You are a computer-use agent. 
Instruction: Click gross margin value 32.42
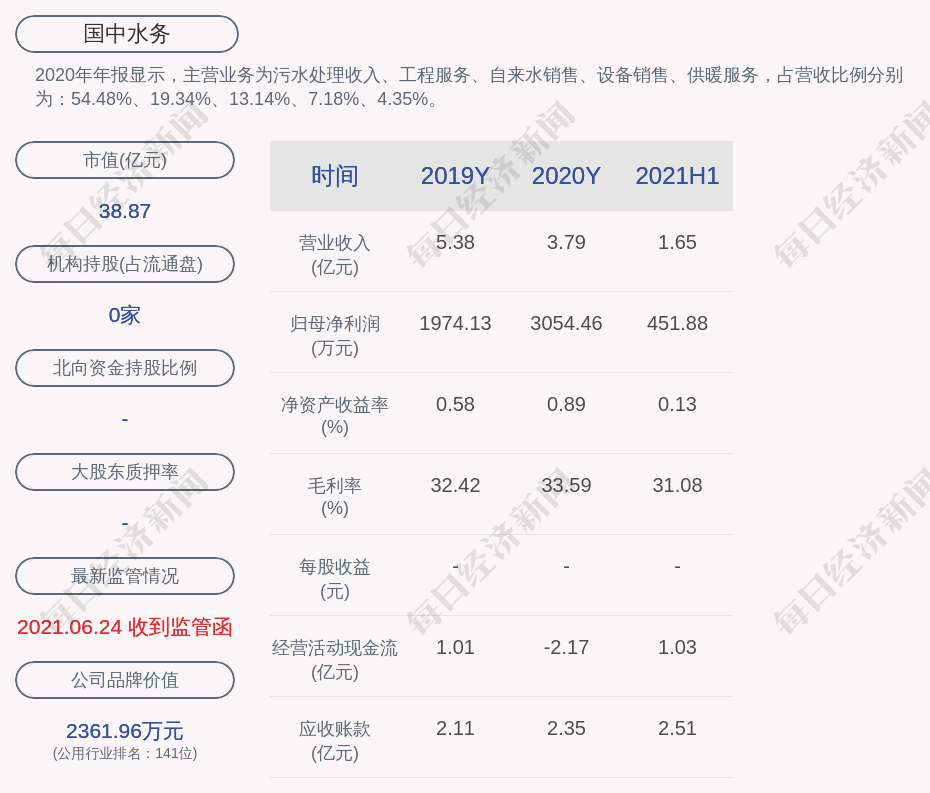point(455,486)
